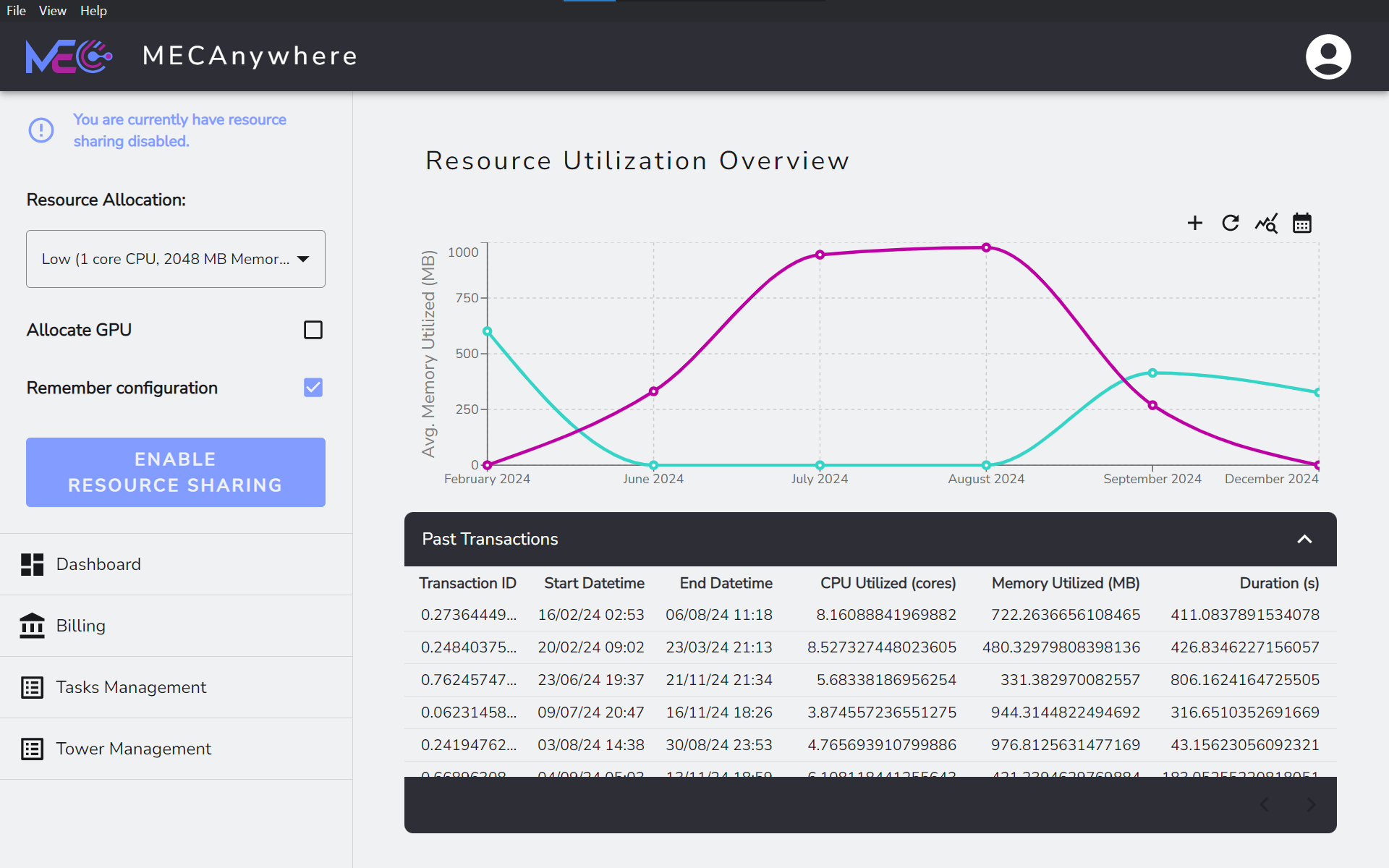
Task: Click the December 2024 axis label
Action: click(x=1271, y=479)
